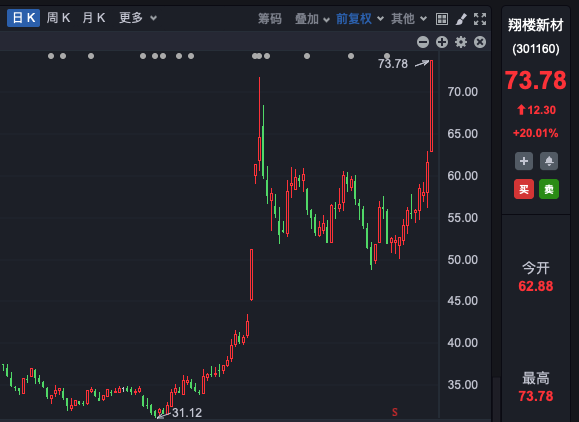579x422 pixels.
Task: Switch to 周K weekly chart tab
Action: [58, 18]
